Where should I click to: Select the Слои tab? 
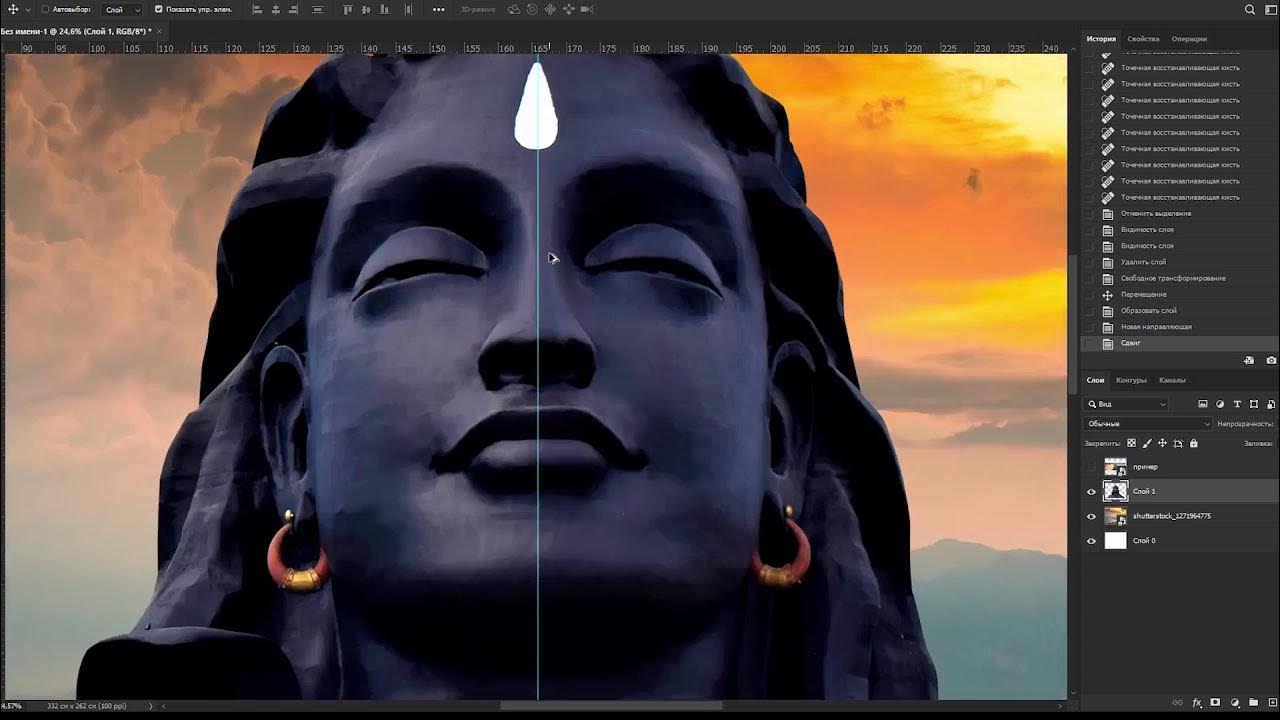pyautogui.click(x=1096, y=380)
